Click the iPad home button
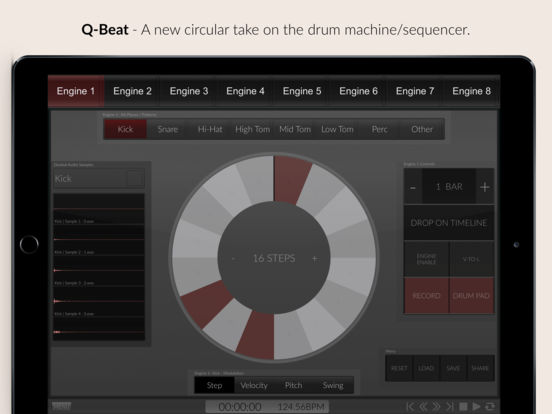Image resolution: width=552 pixels, height=414 pixels. [x=29, y=244]
